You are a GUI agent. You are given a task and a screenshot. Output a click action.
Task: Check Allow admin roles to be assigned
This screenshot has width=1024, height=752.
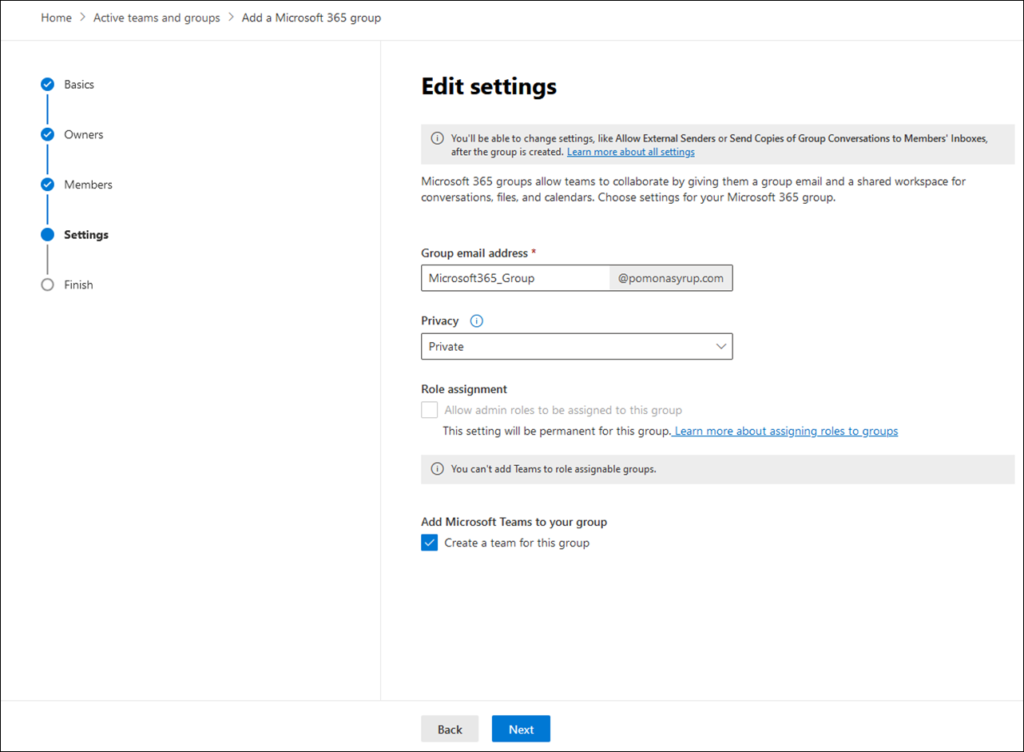tap(429, 410)
